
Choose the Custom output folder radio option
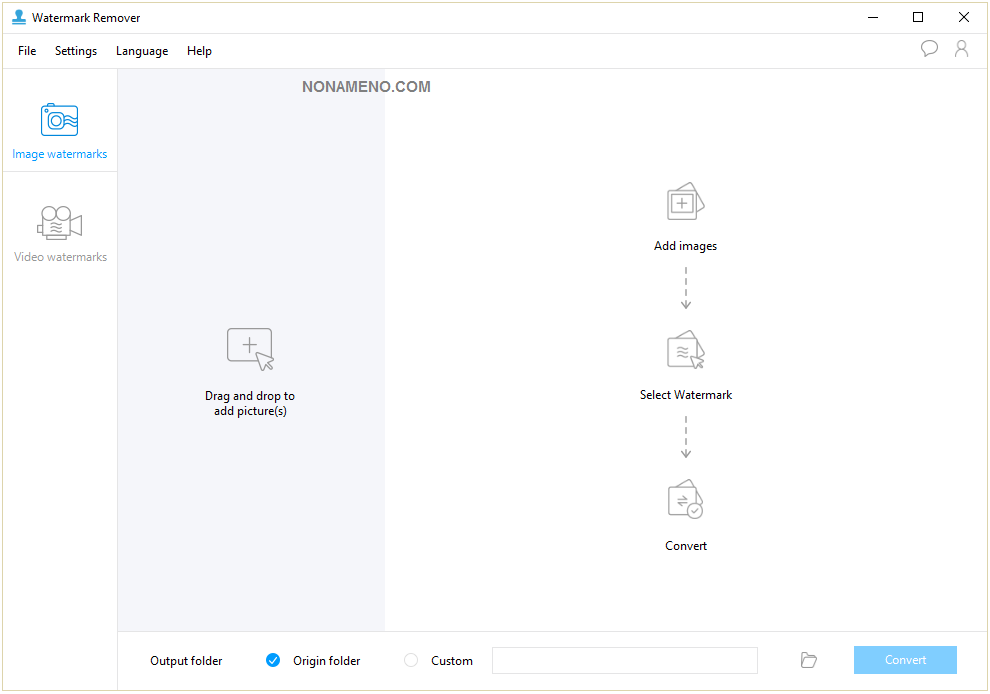pos(411,660)
